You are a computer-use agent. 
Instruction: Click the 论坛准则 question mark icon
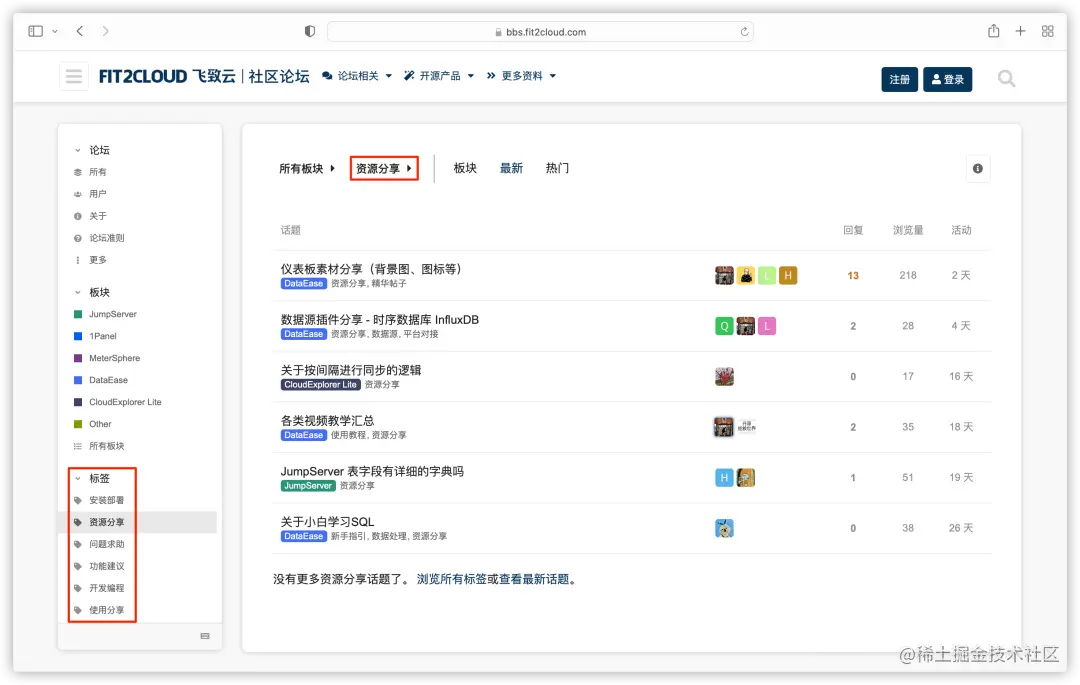79,238
